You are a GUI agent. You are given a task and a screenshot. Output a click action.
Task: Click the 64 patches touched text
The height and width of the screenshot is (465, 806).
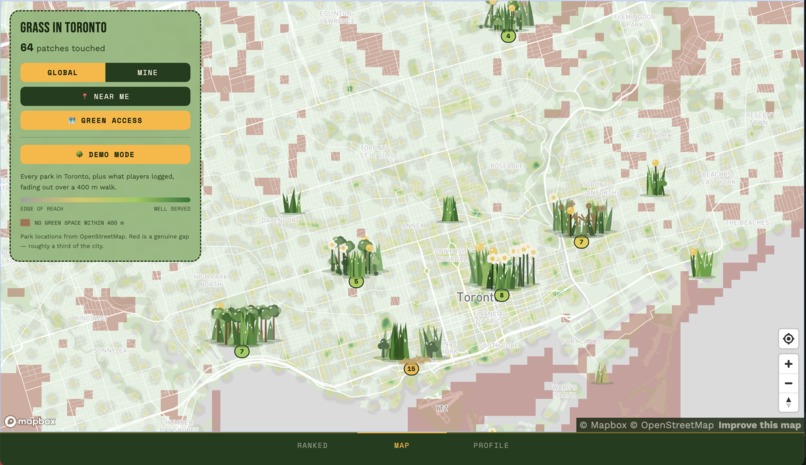[x=63, y=48]
